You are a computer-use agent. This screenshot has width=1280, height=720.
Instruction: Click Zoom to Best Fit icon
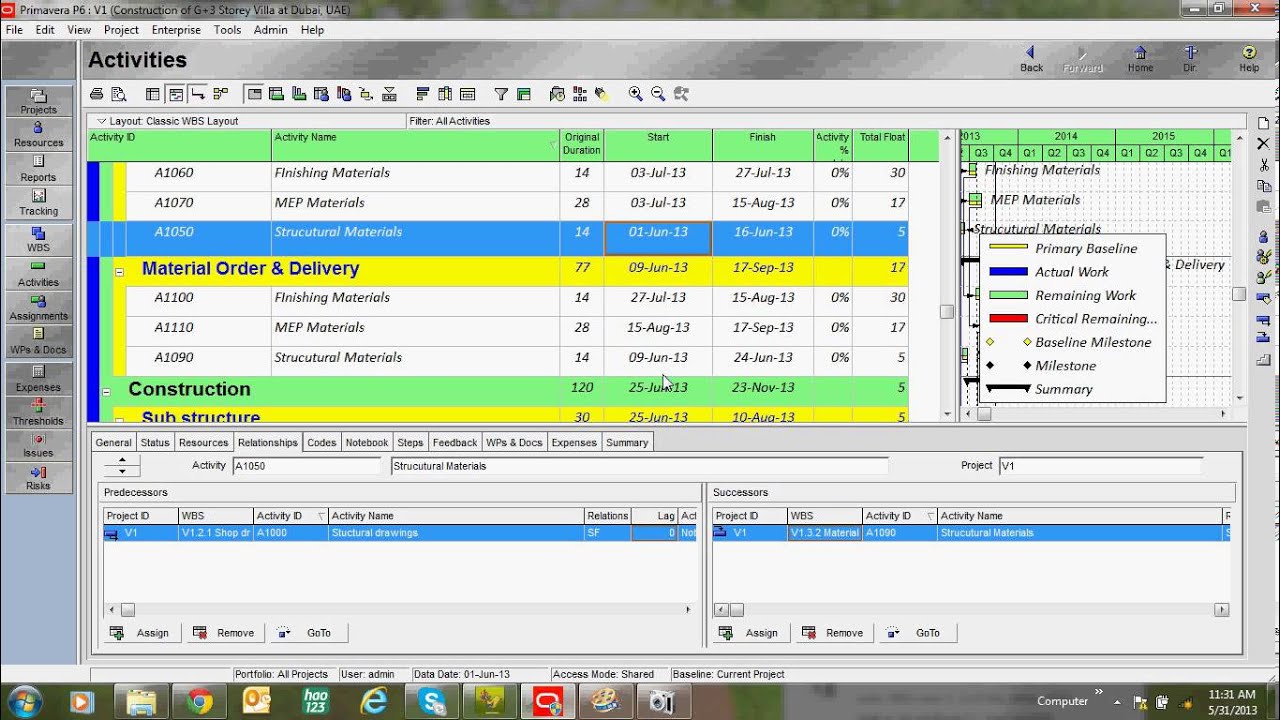coord(681,94)
